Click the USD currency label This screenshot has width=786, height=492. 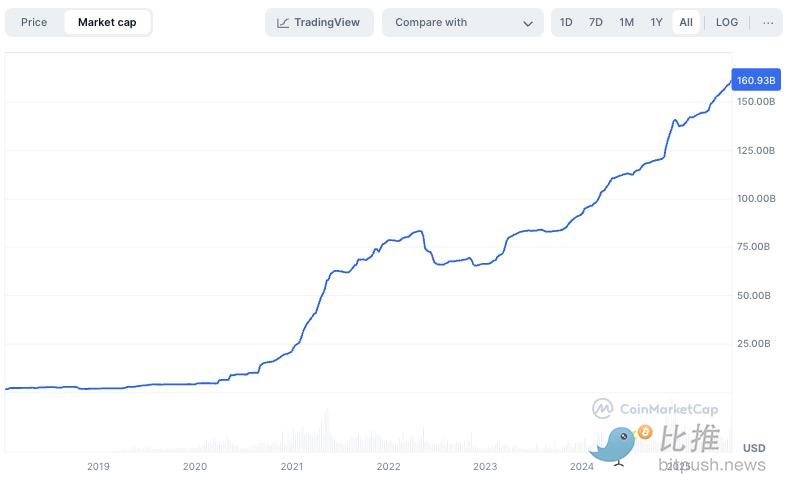tap(754, 448)
